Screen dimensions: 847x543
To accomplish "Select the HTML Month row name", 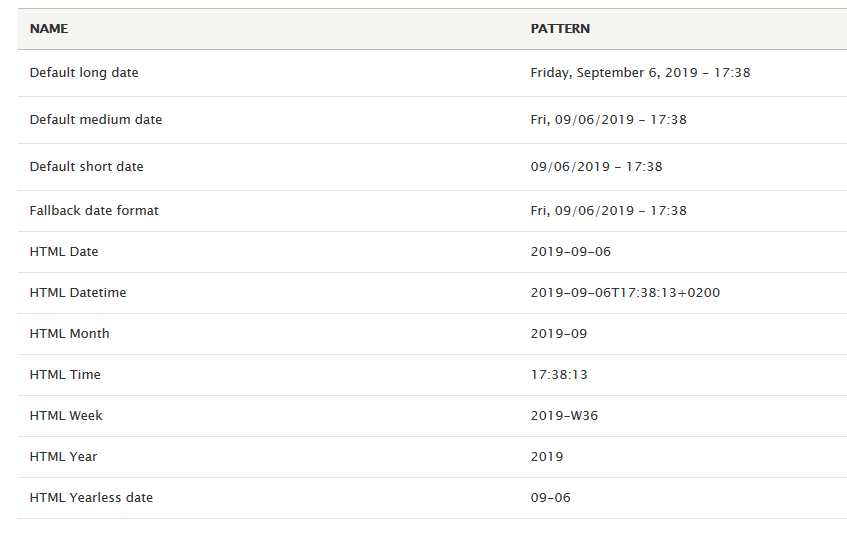I will click(69, 334).
